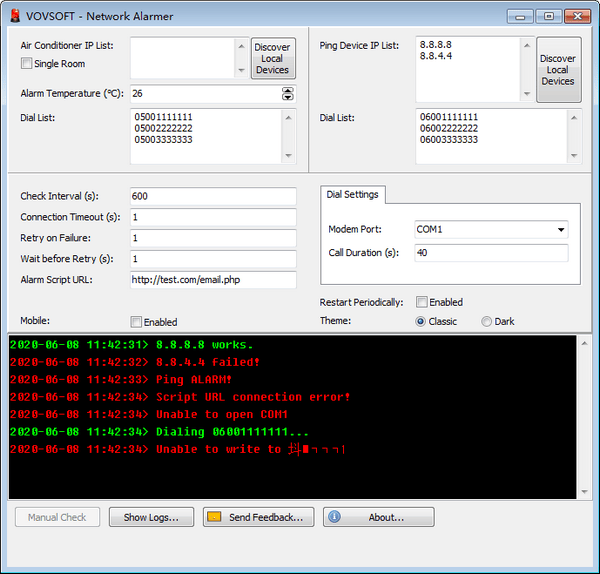Select the Dark theme radio button
The height and width of the screenshot is (574, 600).
point(487,321)
